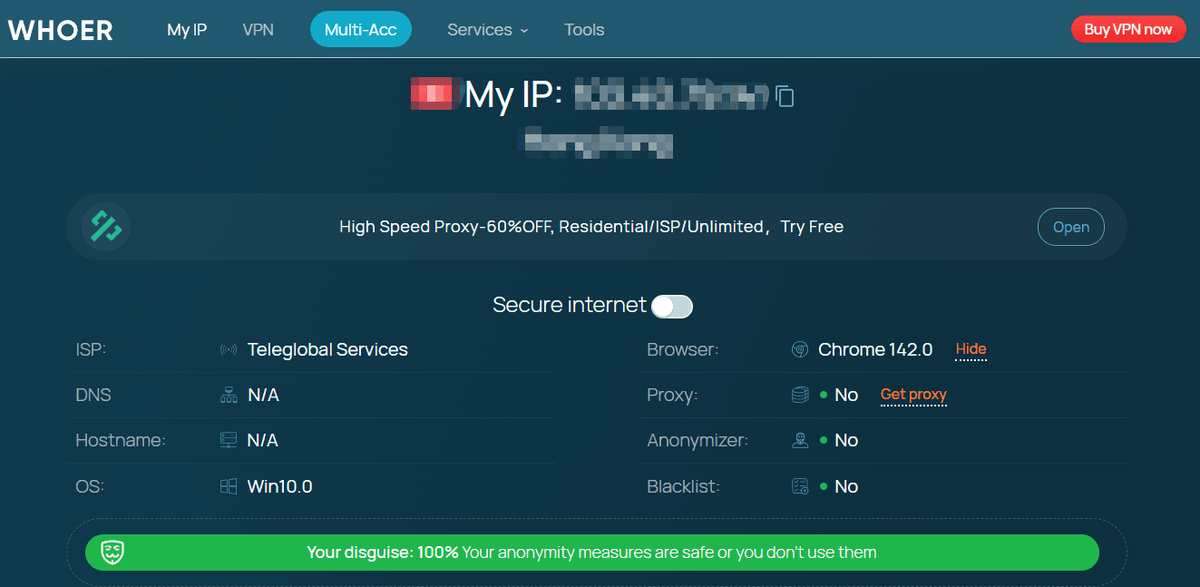This screenshot has height=587, width=1200.
Task: Open the My IP nav item
Action: pyautogui.click(x=187, y=30)
